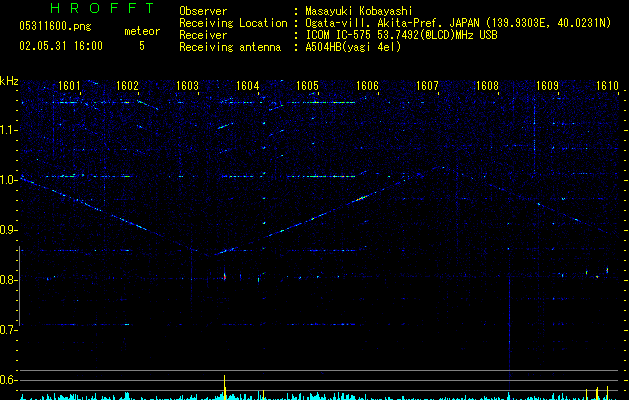This screenshot has width=629, height=400.
Task: Click receiver value ICOM IC-575 53.7492 MHz
Action: (x=401, y=35)
